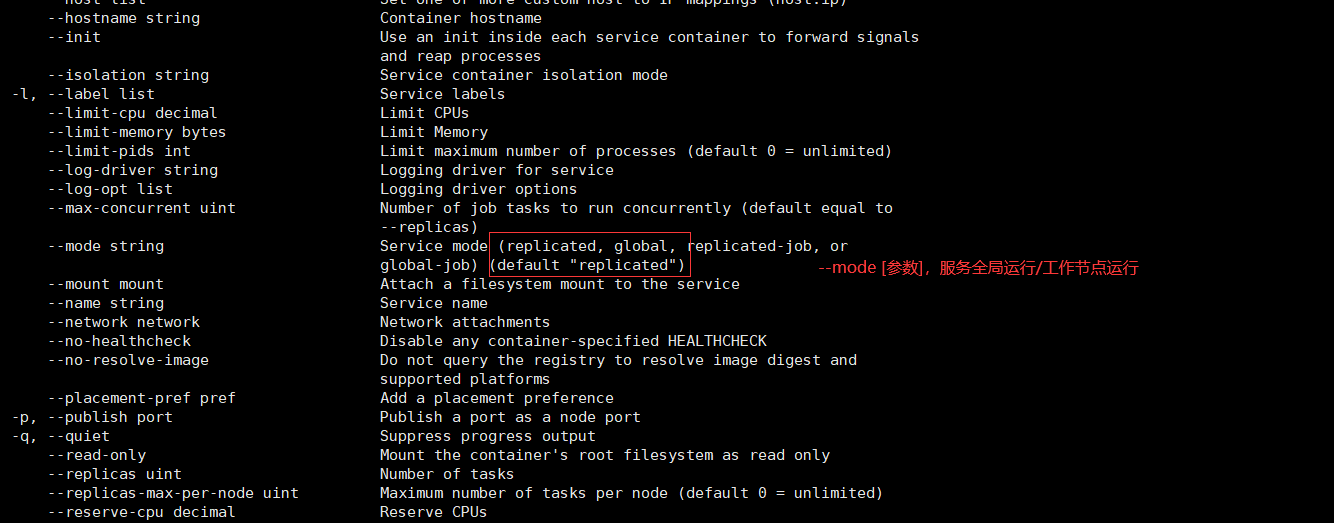Click the --log-driver string option
This screenshot has width=1334, height=523.
[x=133, y=170]
